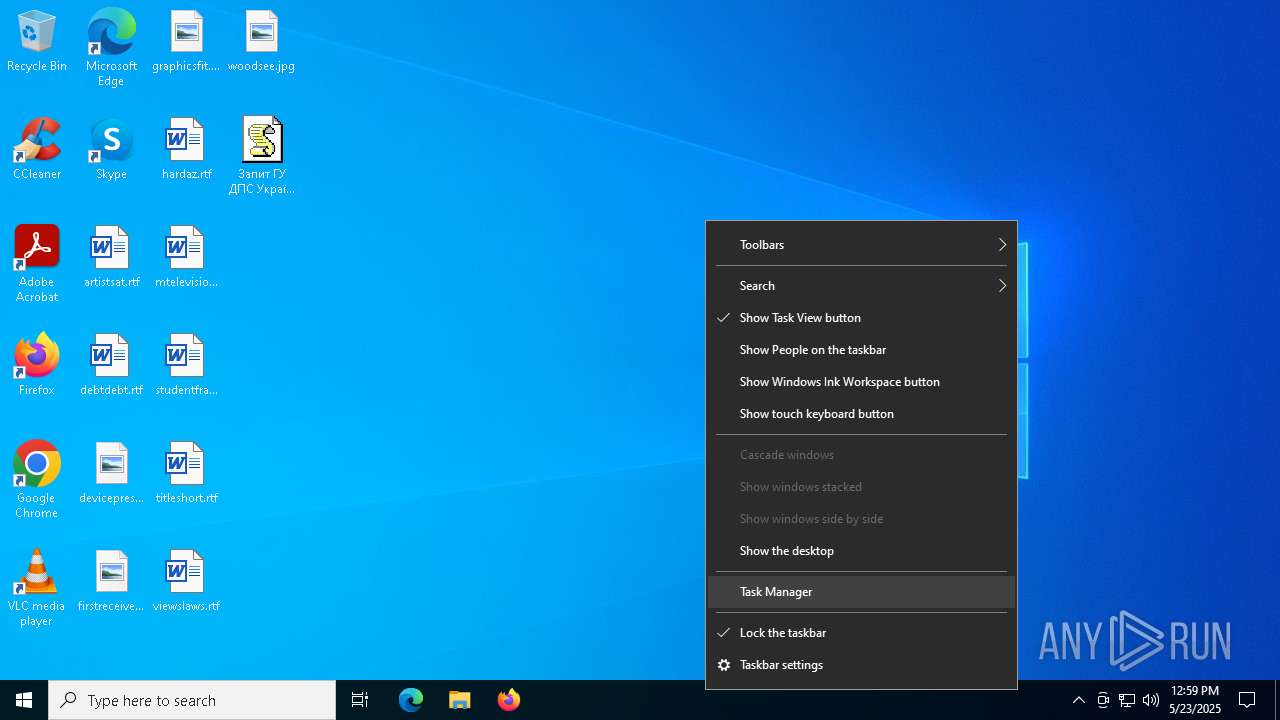The image size is (1280, 720).
Task: Click the Meet Now tray icon
Action: (1103, 700)
